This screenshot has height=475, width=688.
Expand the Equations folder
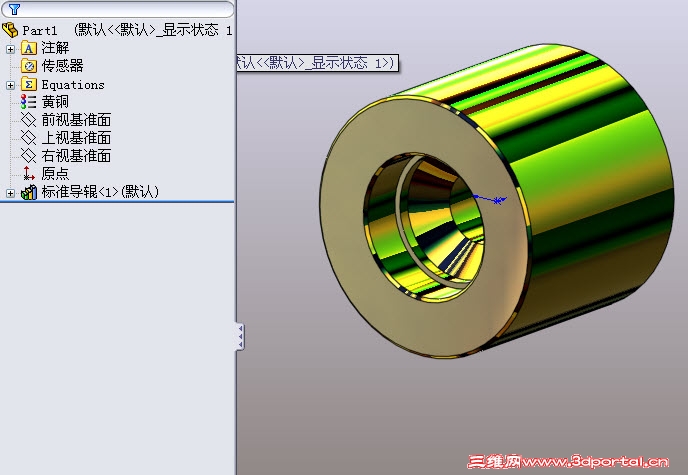point(10,85)
